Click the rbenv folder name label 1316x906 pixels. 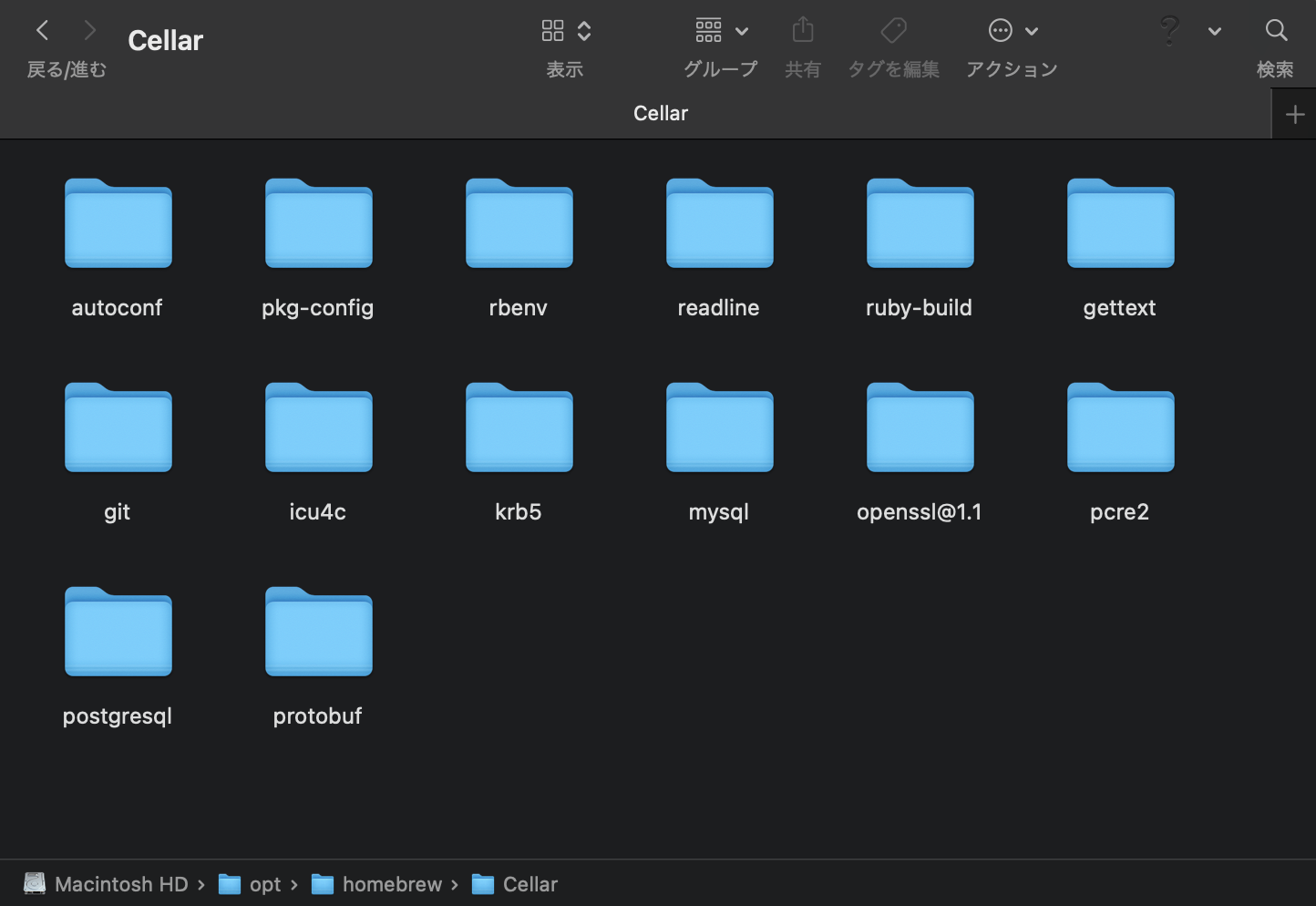click(x=518, y=308)
